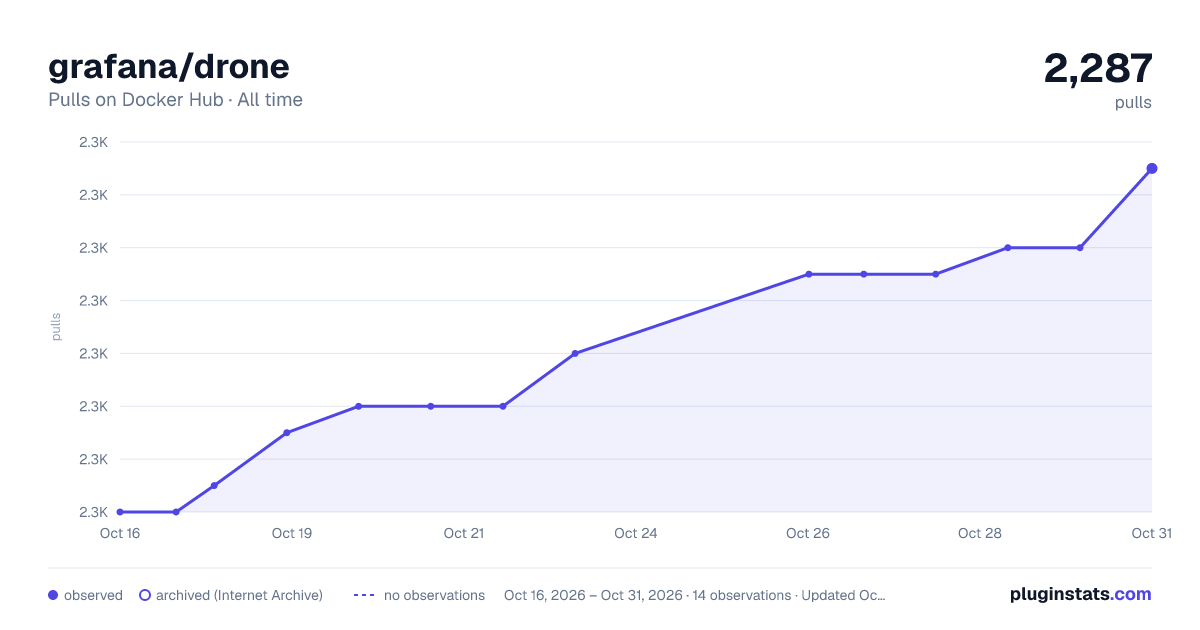Click the Oct 28 axis label
This screenshot has width=1200, height=630.
click(980, 533)
